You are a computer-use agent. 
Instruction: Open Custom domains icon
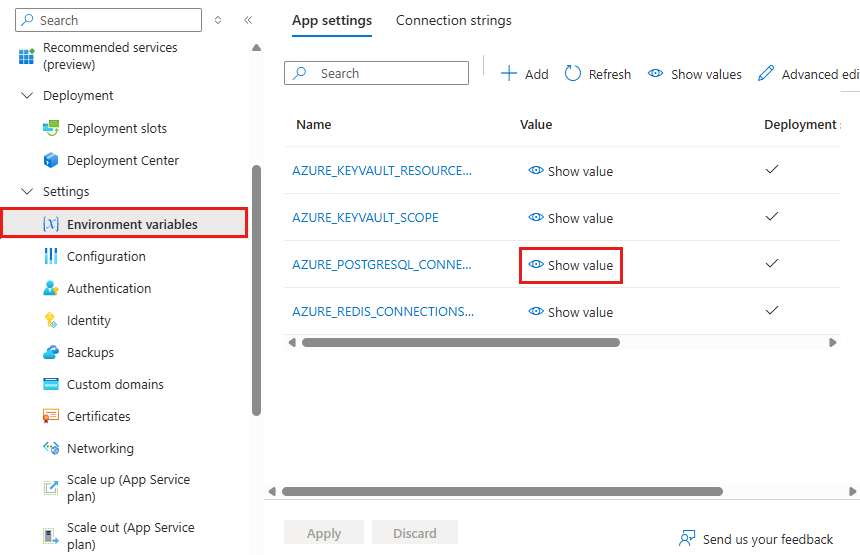pos(51,384)
